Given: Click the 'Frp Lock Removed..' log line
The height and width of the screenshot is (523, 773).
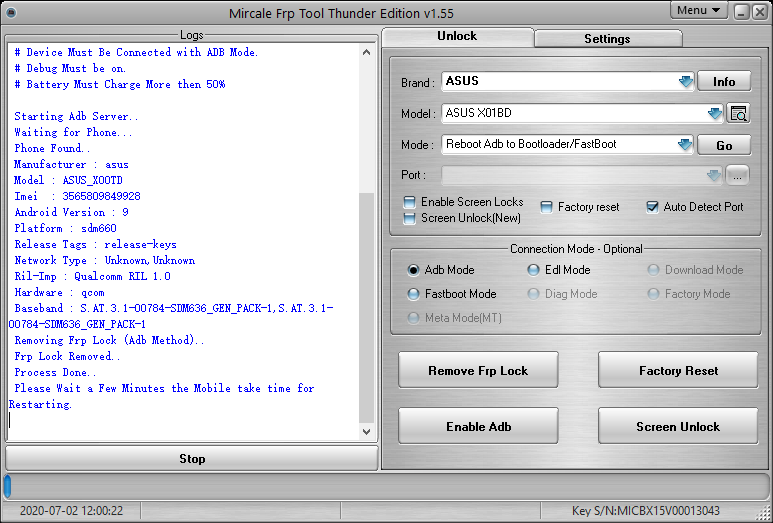Looking at the screenshot, I should 67,356.
